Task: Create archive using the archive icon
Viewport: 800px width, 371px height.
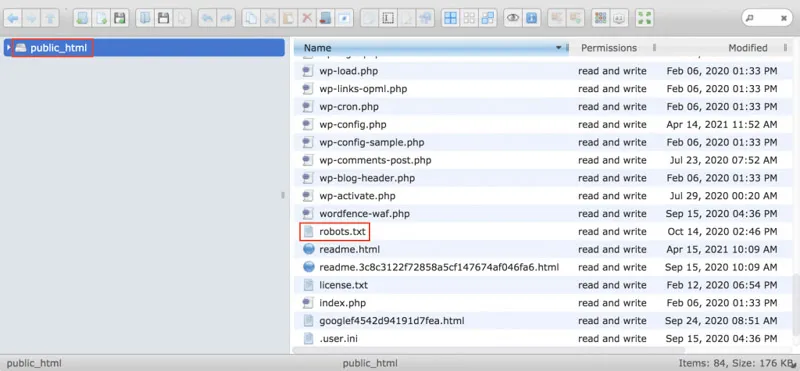Action: point(576,19)
